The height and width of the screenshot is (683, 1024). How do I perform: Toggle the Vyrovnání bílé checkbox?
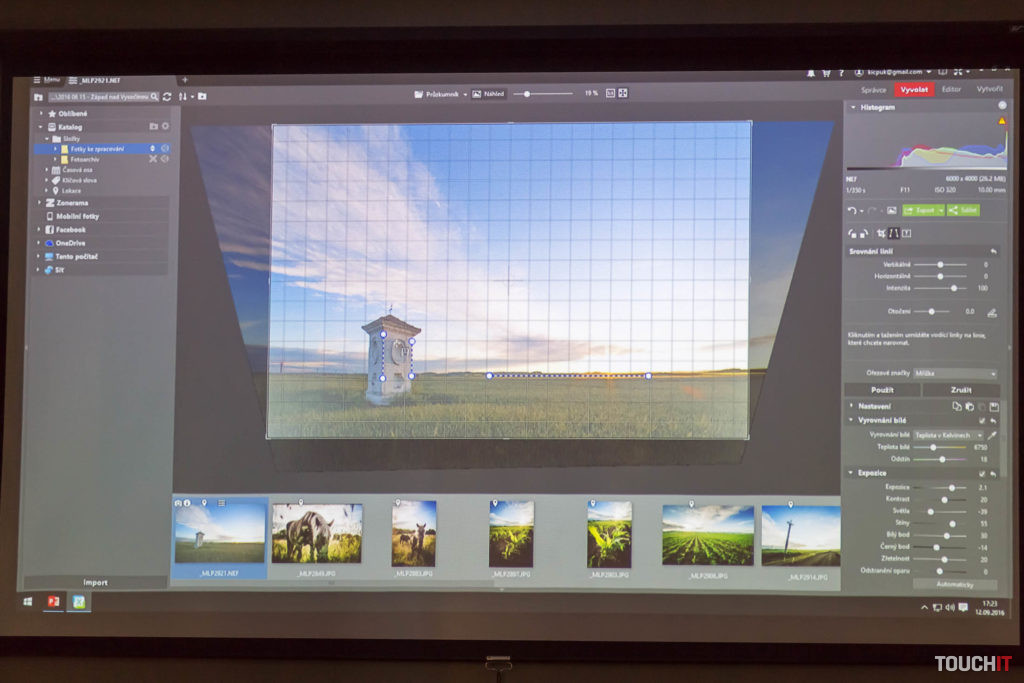[981, 420]
